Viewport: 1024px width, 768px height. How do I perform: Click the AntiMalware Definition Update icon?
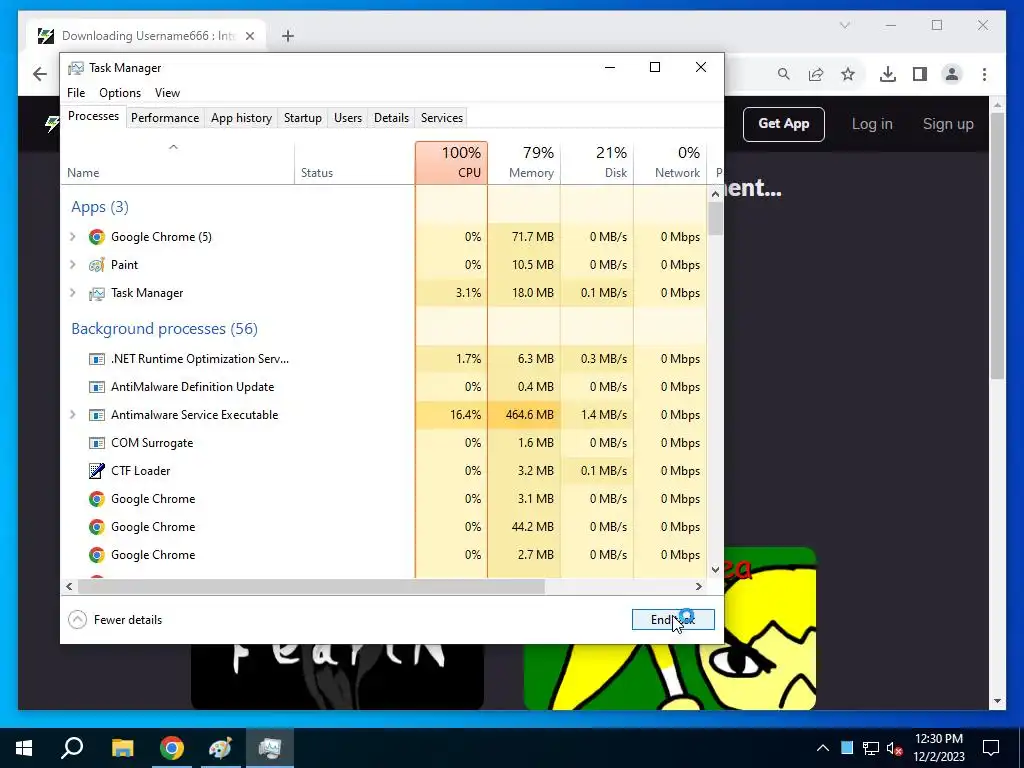[97, 387]
